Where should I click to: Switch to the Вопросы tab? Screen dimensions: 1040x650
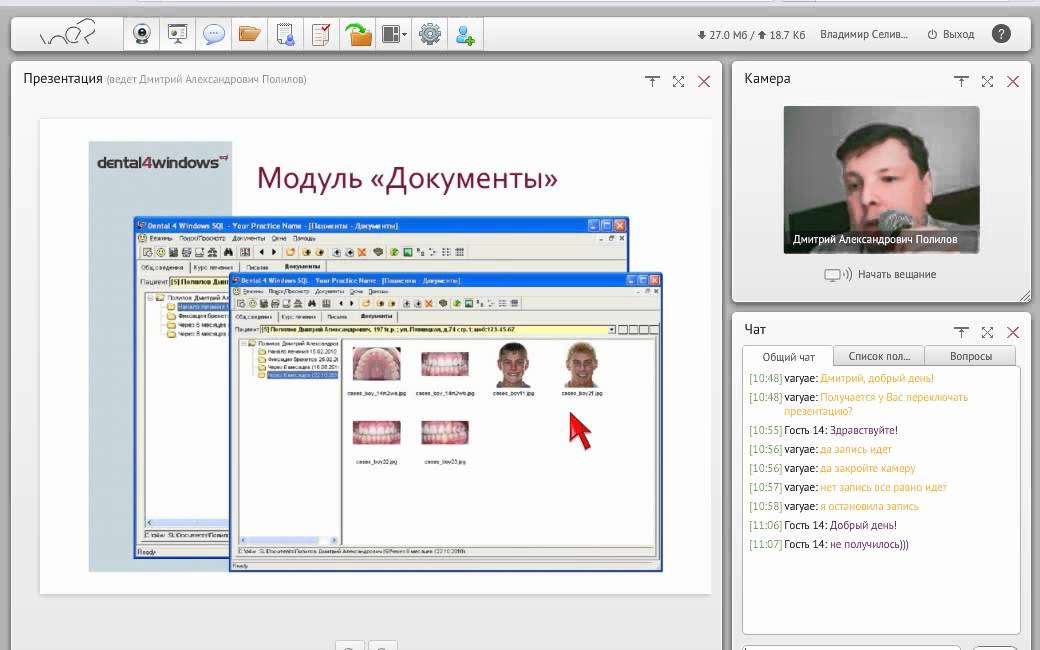[x=970, y=356]
